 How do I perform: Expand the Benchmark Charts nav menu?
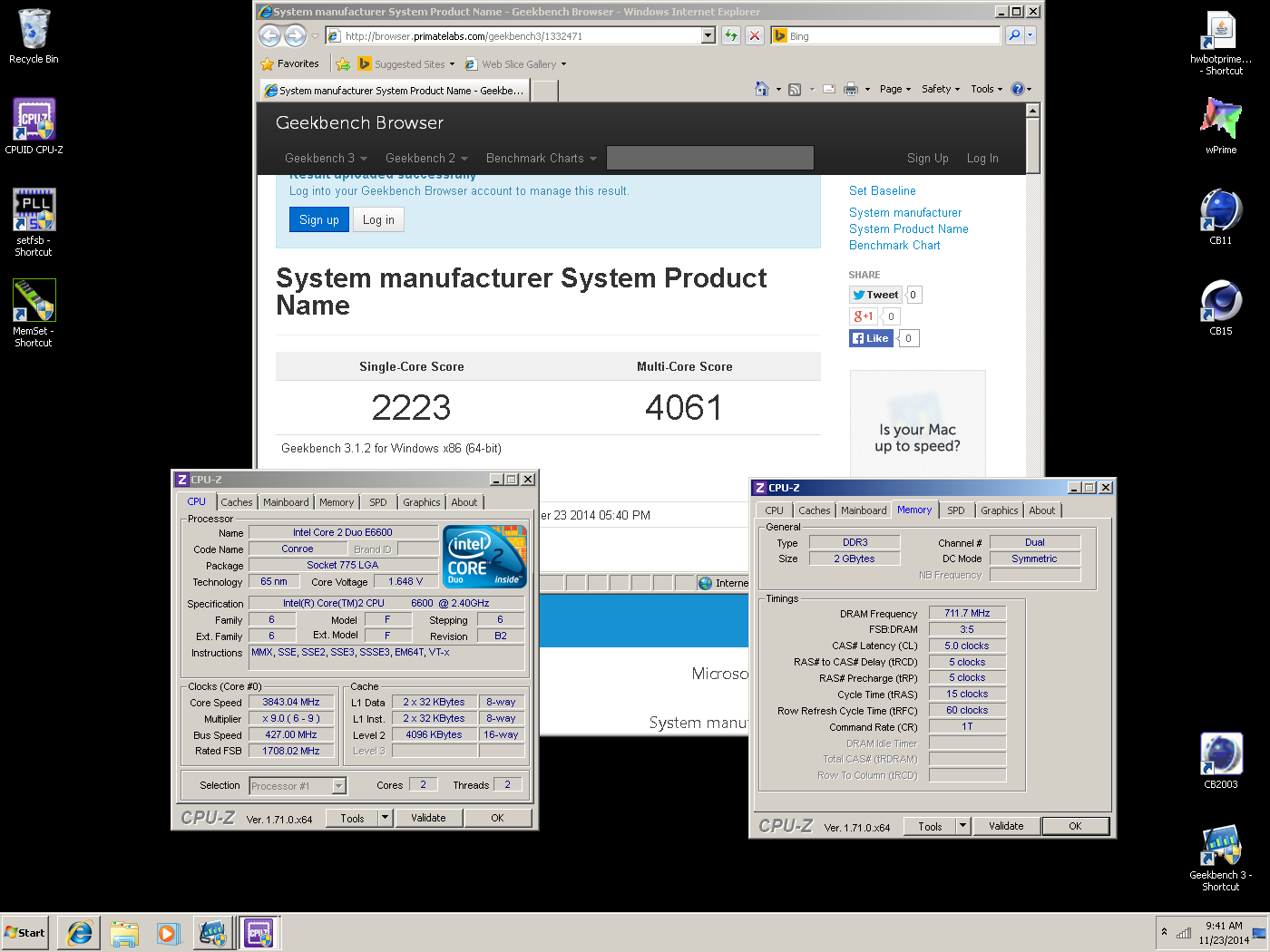pos(542,158)
